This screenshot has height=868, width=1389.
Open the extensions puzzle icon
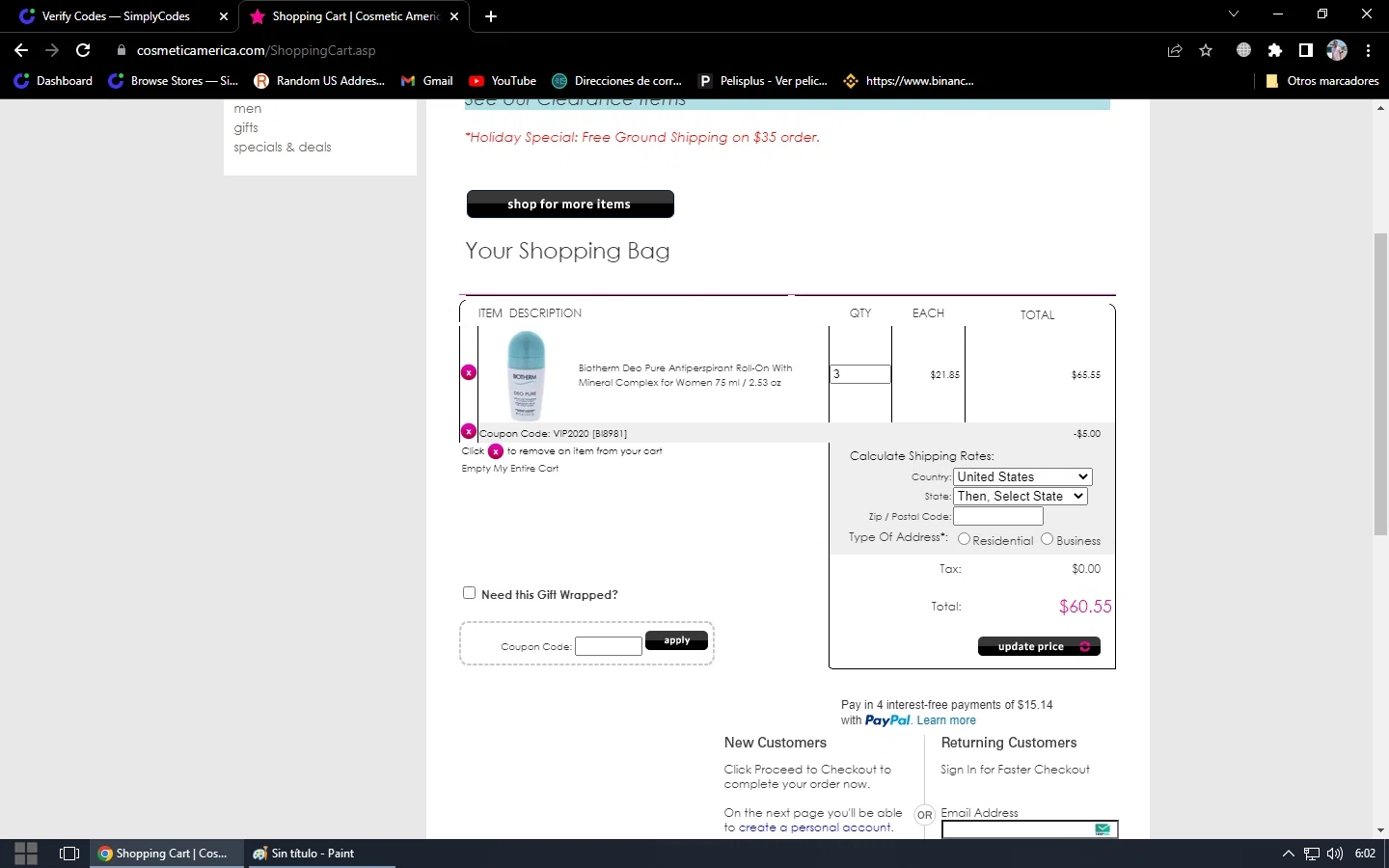(x=1275, y=50)
